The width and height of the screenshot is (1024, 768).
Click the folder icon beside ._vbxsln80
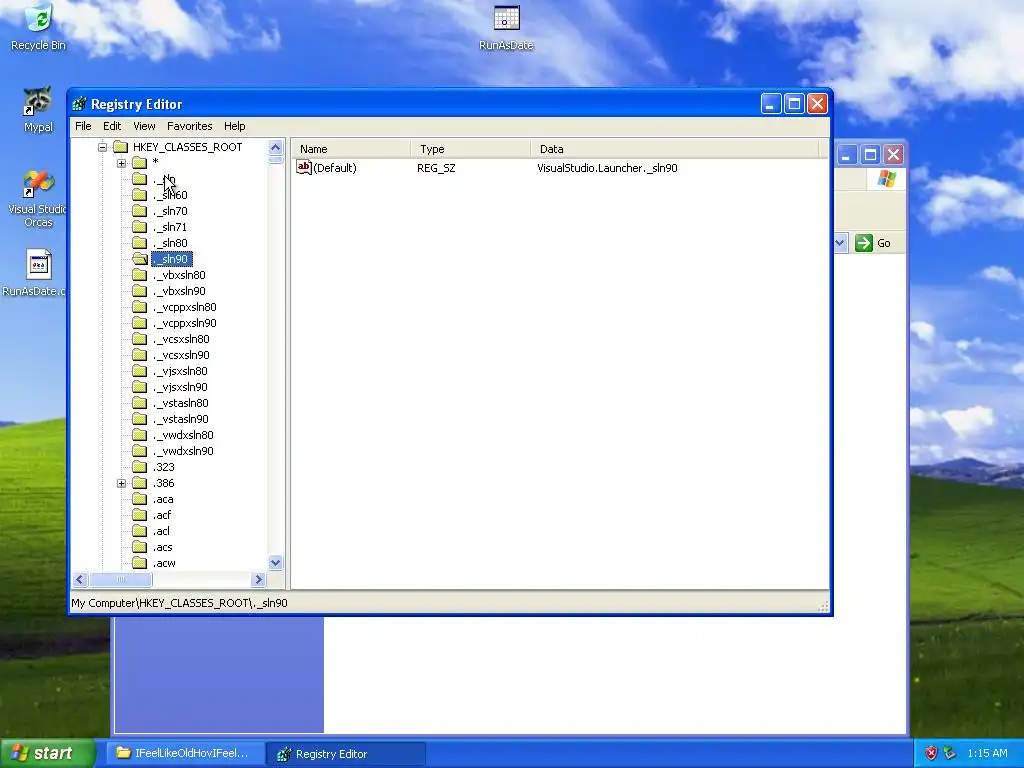(x=139, y=275)
